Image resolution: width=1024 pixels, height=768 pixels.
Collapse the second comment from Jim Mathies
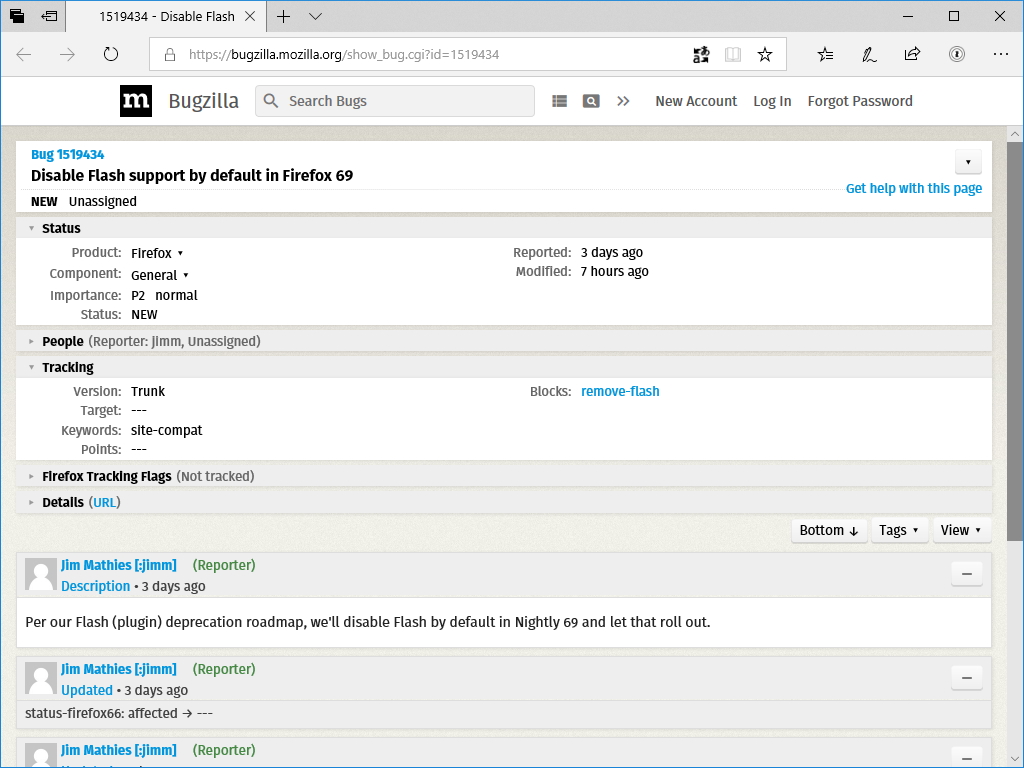click(966, 677)
